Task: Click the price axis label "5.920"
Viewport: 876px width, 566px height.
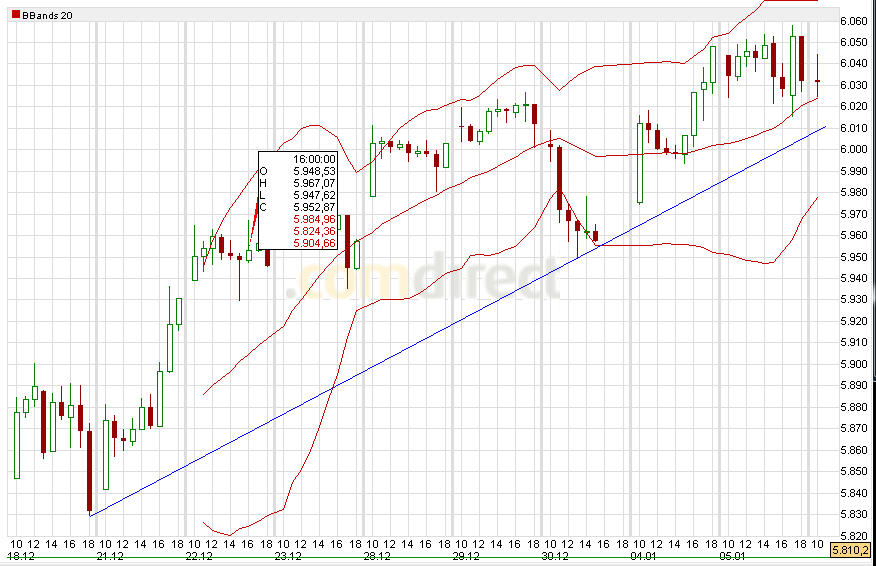Action: coord(854,322)
